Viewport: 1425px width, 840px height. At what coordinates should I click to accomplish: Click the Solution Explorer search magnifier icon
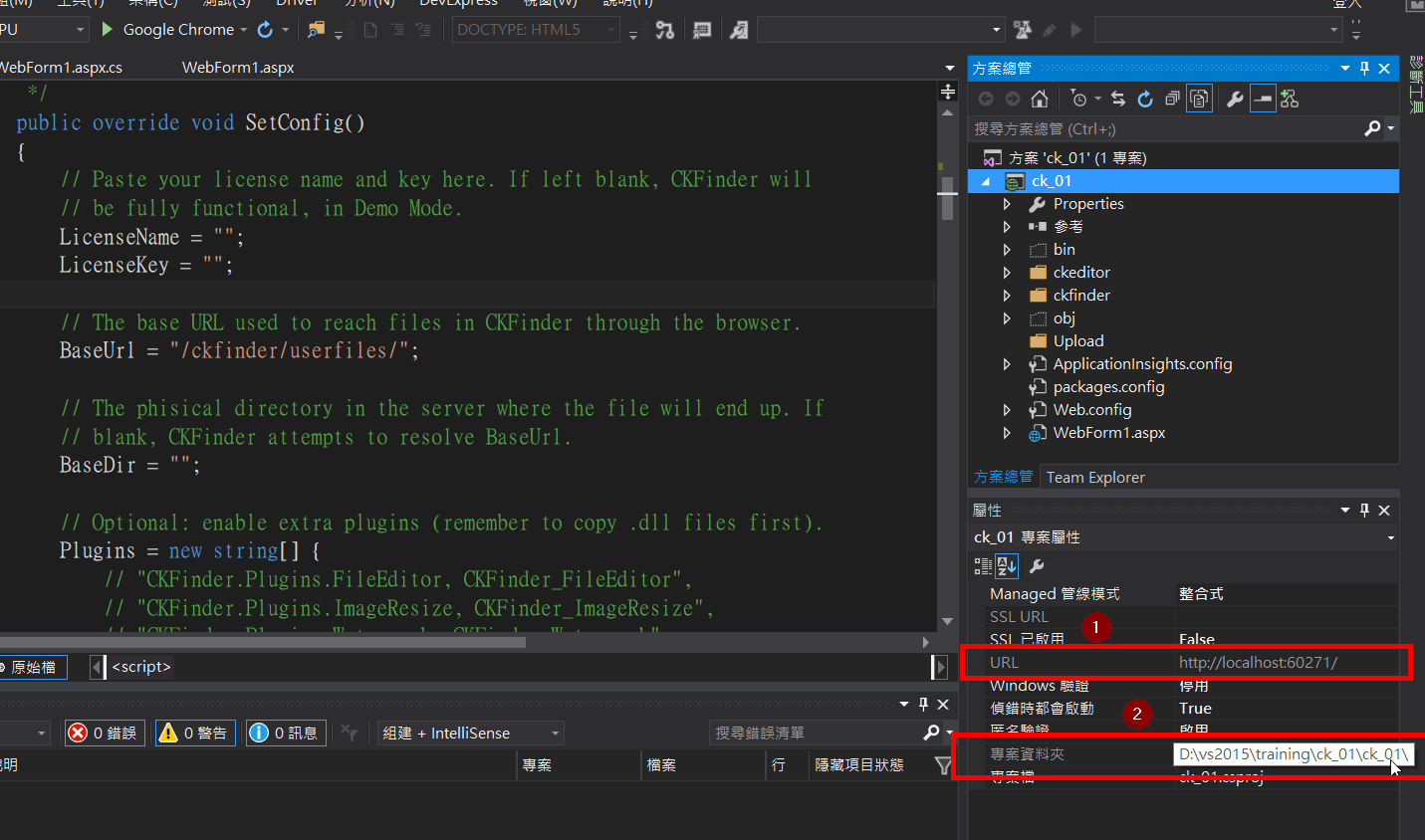tap(1372, 128)
